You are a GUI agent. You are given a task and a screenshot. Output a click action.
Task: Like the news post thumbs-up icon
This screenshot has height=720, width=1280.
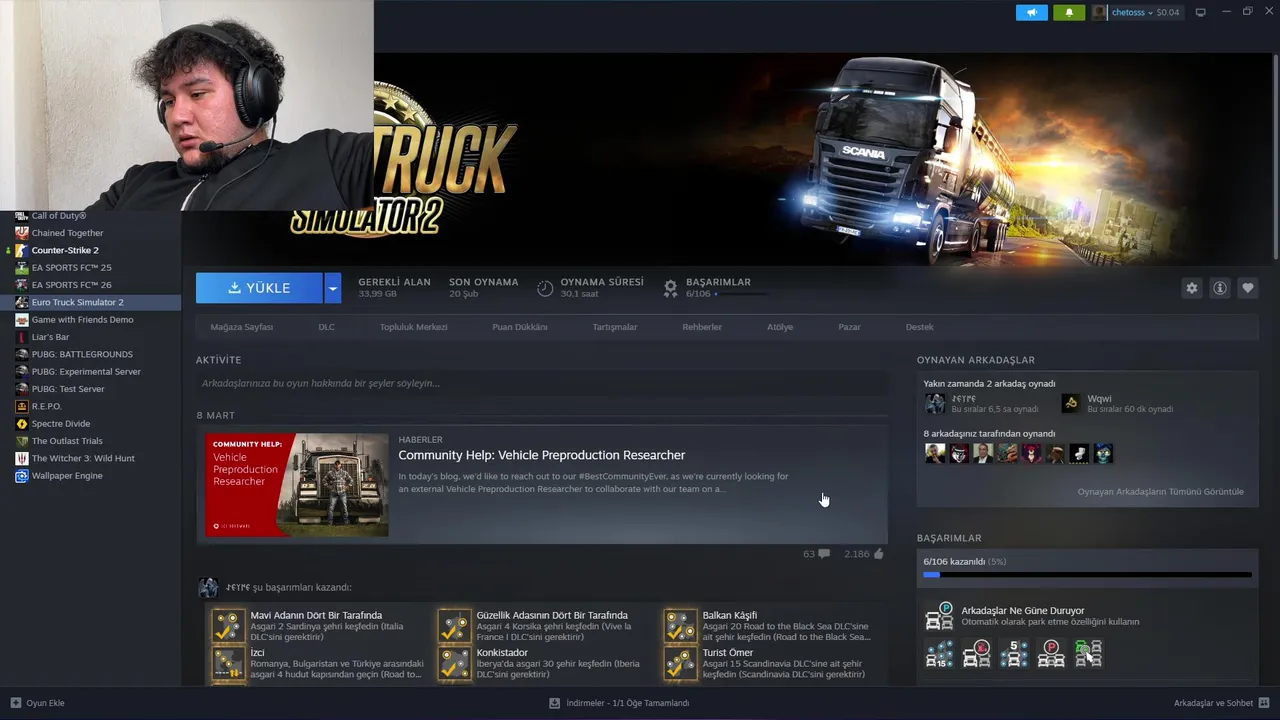point(879,554)
